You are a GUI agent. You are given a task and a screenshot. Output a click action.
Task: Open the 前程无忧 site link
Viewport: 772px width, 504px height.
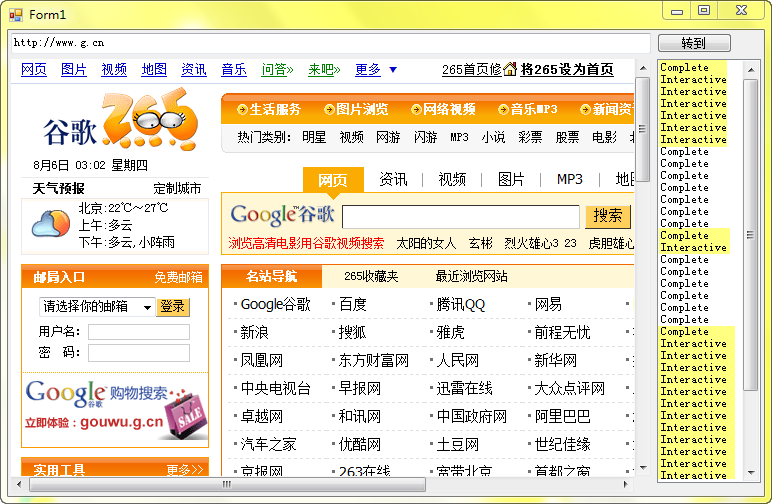coord(562,333)
